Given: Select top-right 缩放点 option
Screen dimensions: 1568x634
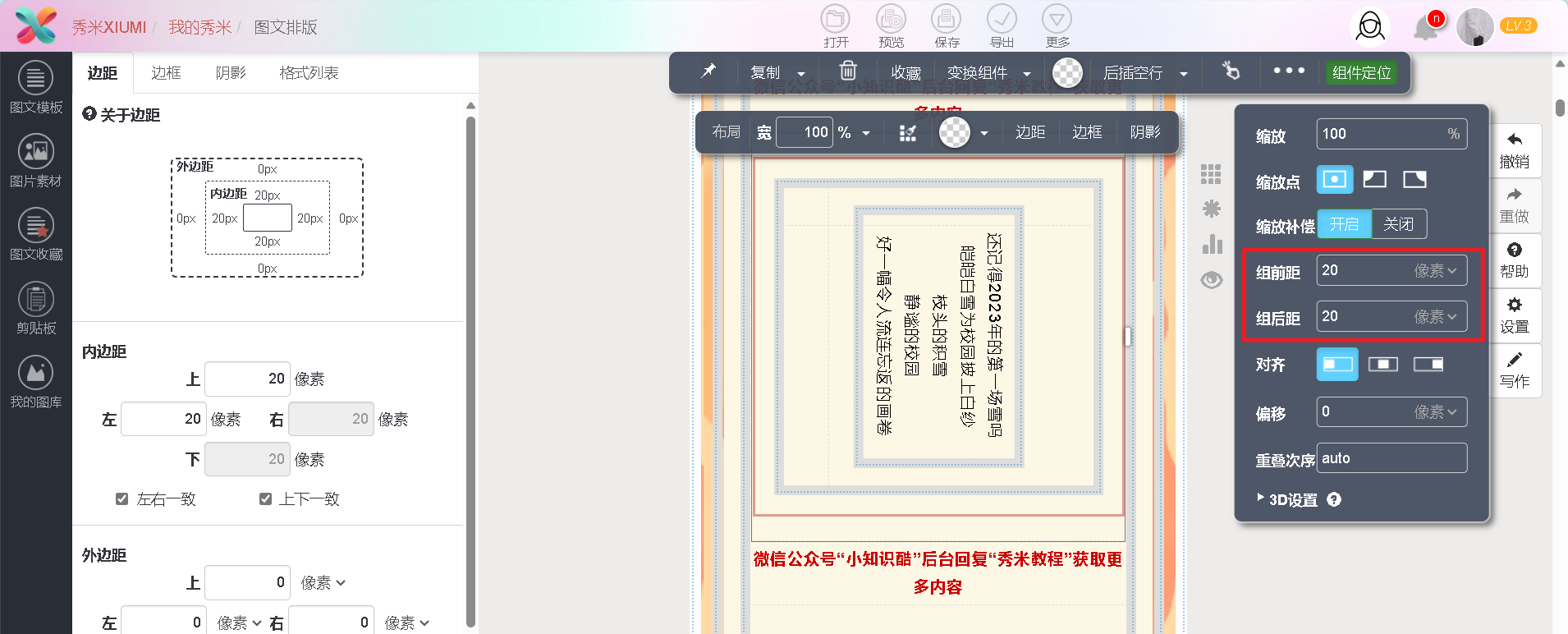Looking at the screenshot, I should pyautogui.click(x=1414, y=179).
